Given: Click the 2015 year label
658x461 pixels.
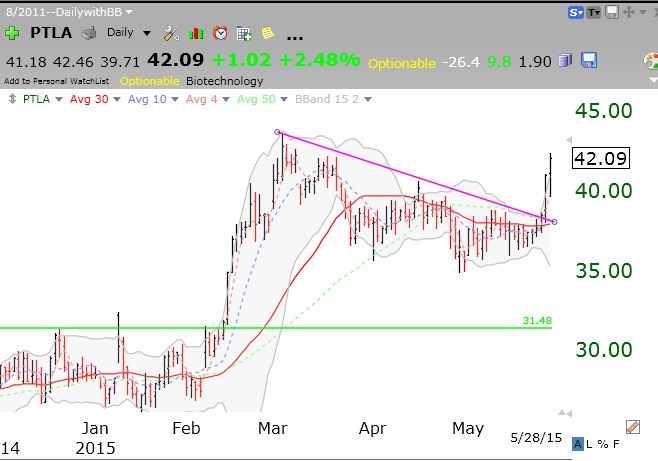Looking at the screenshot, I should (x=95, y=448).
